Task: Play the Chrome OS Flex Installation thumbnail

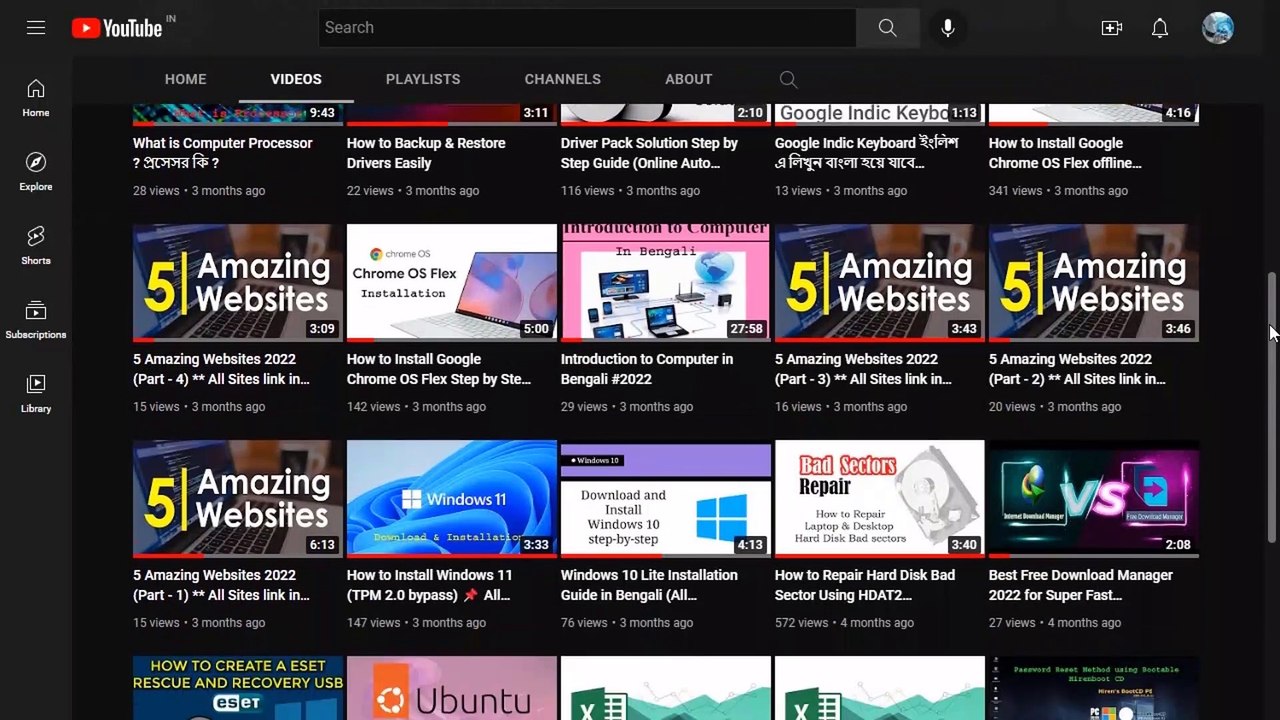Action: pos(452,283)
